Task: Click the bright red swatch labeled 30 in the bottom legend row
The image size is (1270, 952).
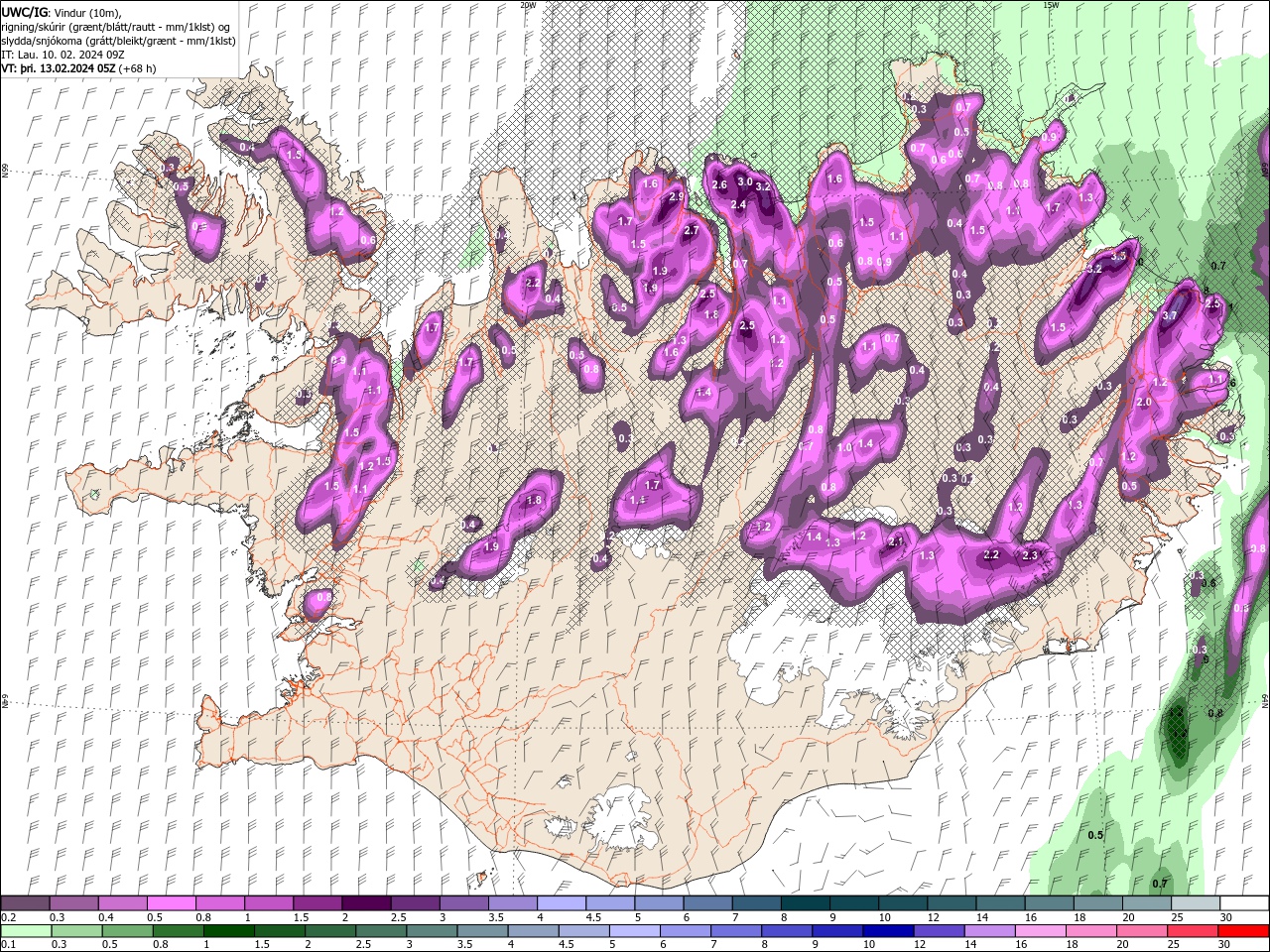Action: [x=1243, y=930]
